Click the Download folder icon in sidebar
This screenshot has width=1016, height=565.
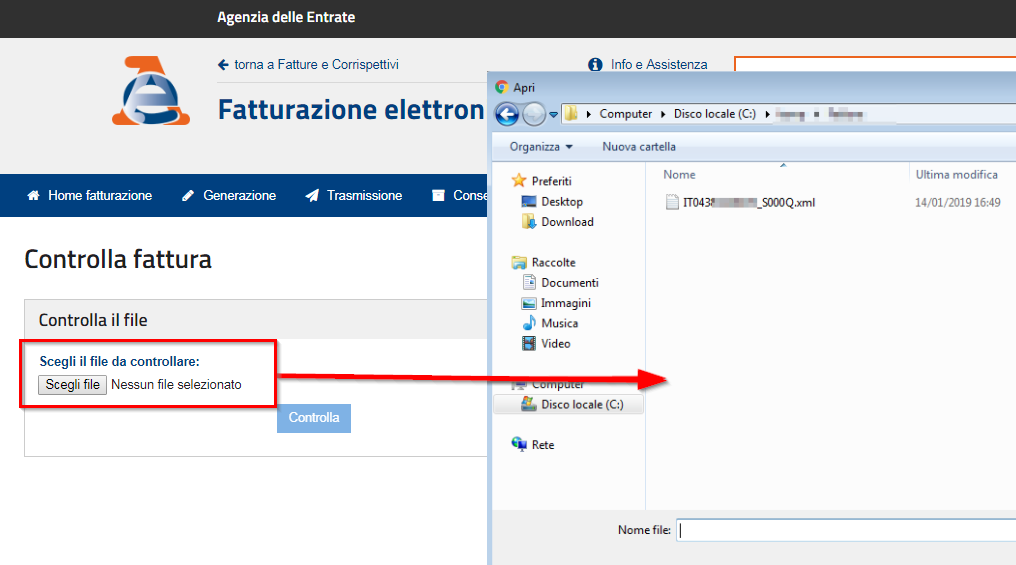tap(529, 222)
